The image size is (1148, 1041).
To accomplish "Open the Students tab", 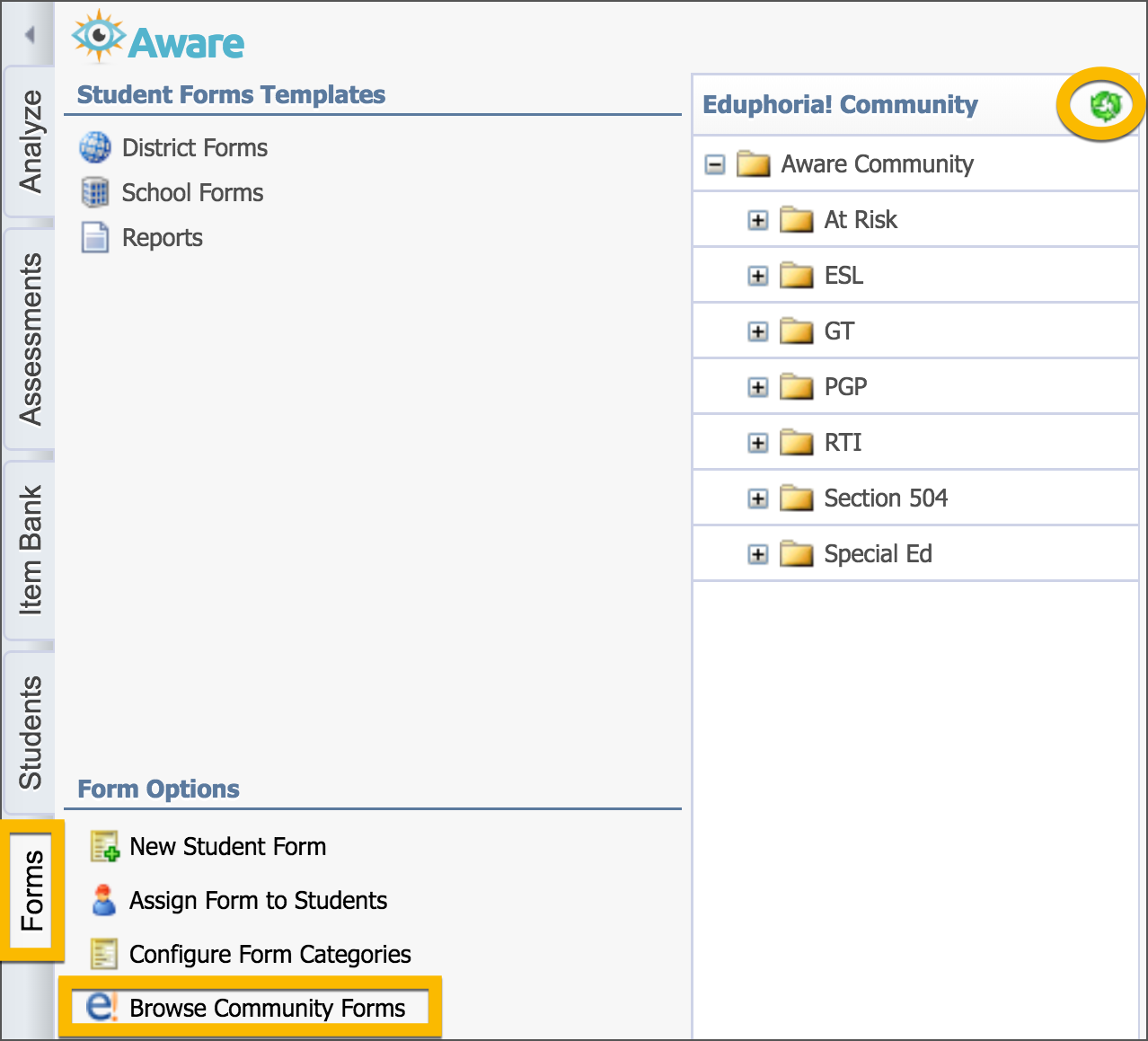I will pyautogui.click(x=30, y=732).
